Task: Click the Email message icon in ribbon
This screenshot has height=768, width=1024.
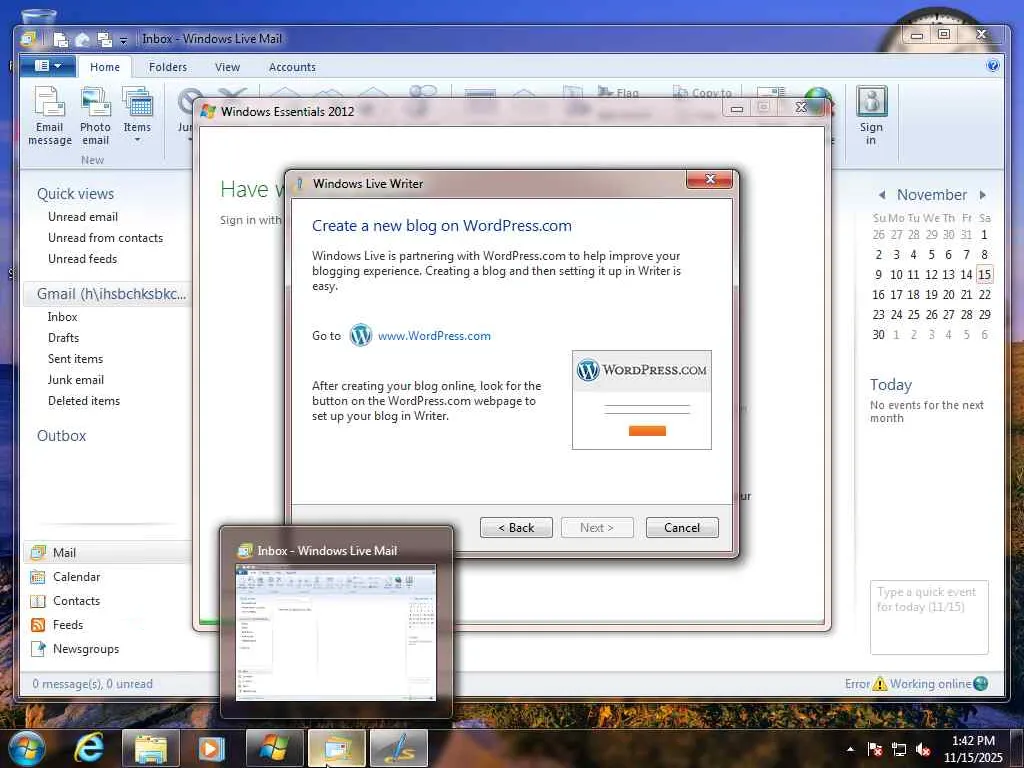Action: coord(50,116)
